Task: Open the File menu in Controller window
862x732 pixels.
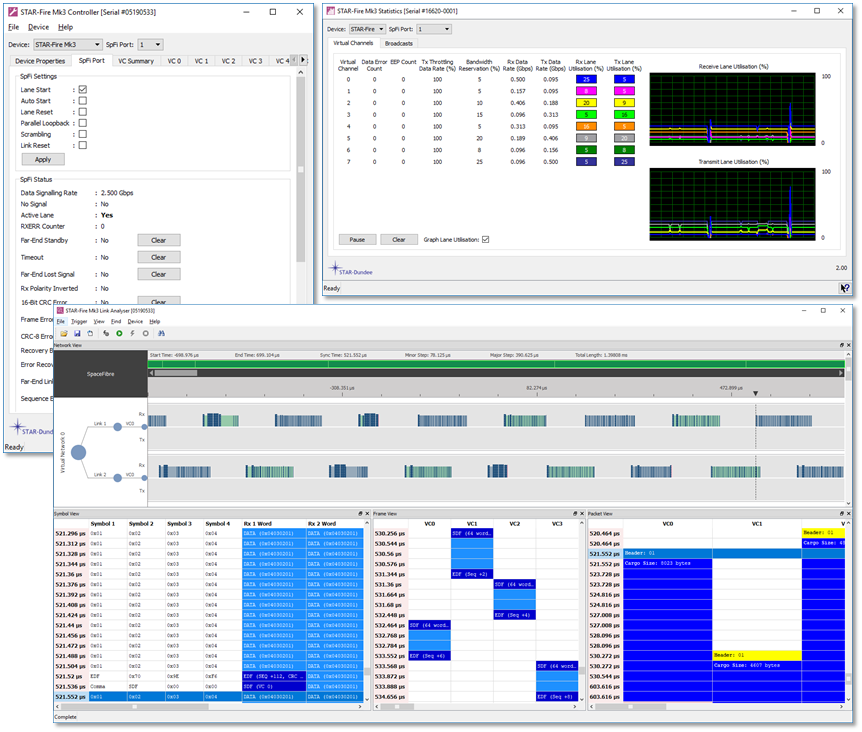Action: point(14,27)
